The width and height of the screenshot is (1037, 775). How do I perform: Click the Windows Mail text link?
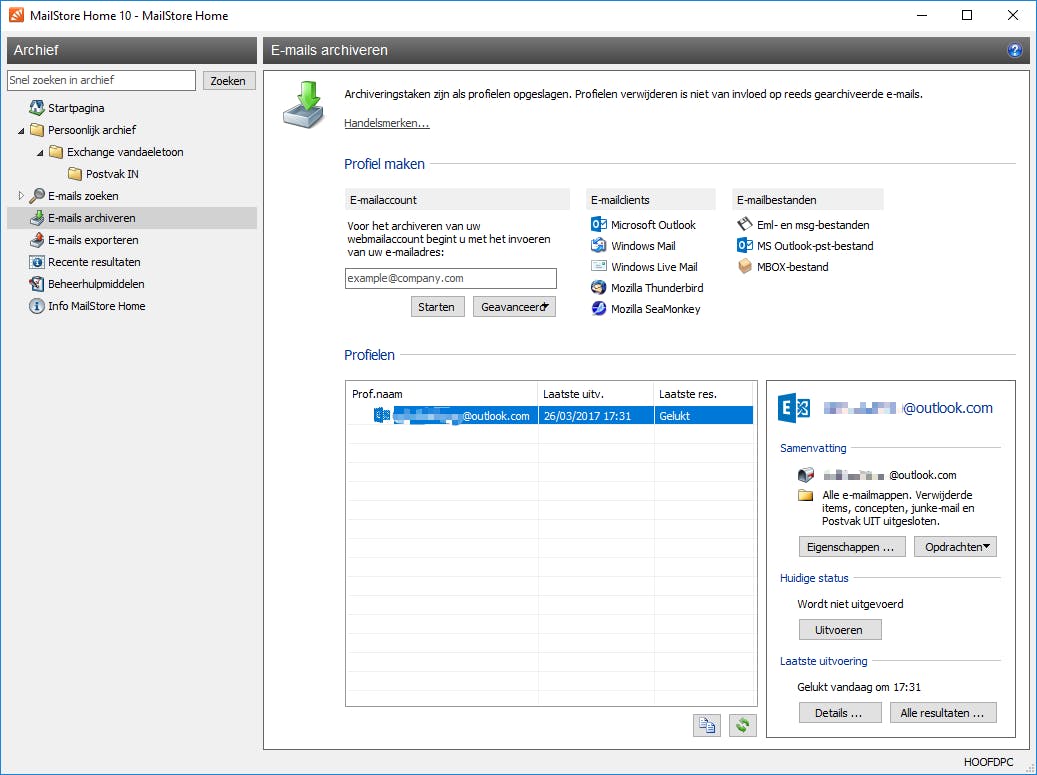[643, 246]
